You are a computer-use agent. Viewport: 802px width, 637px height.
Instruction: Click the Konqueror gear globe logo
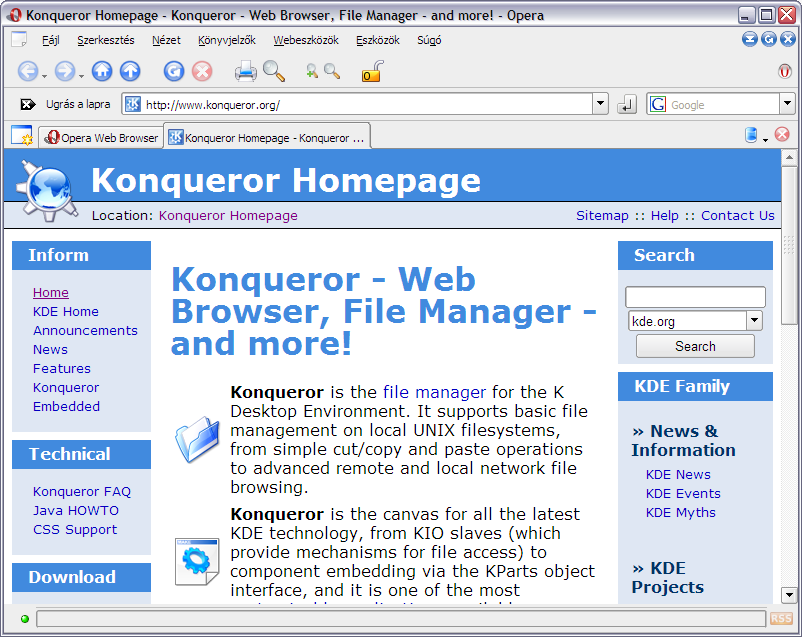pos(46,191)
